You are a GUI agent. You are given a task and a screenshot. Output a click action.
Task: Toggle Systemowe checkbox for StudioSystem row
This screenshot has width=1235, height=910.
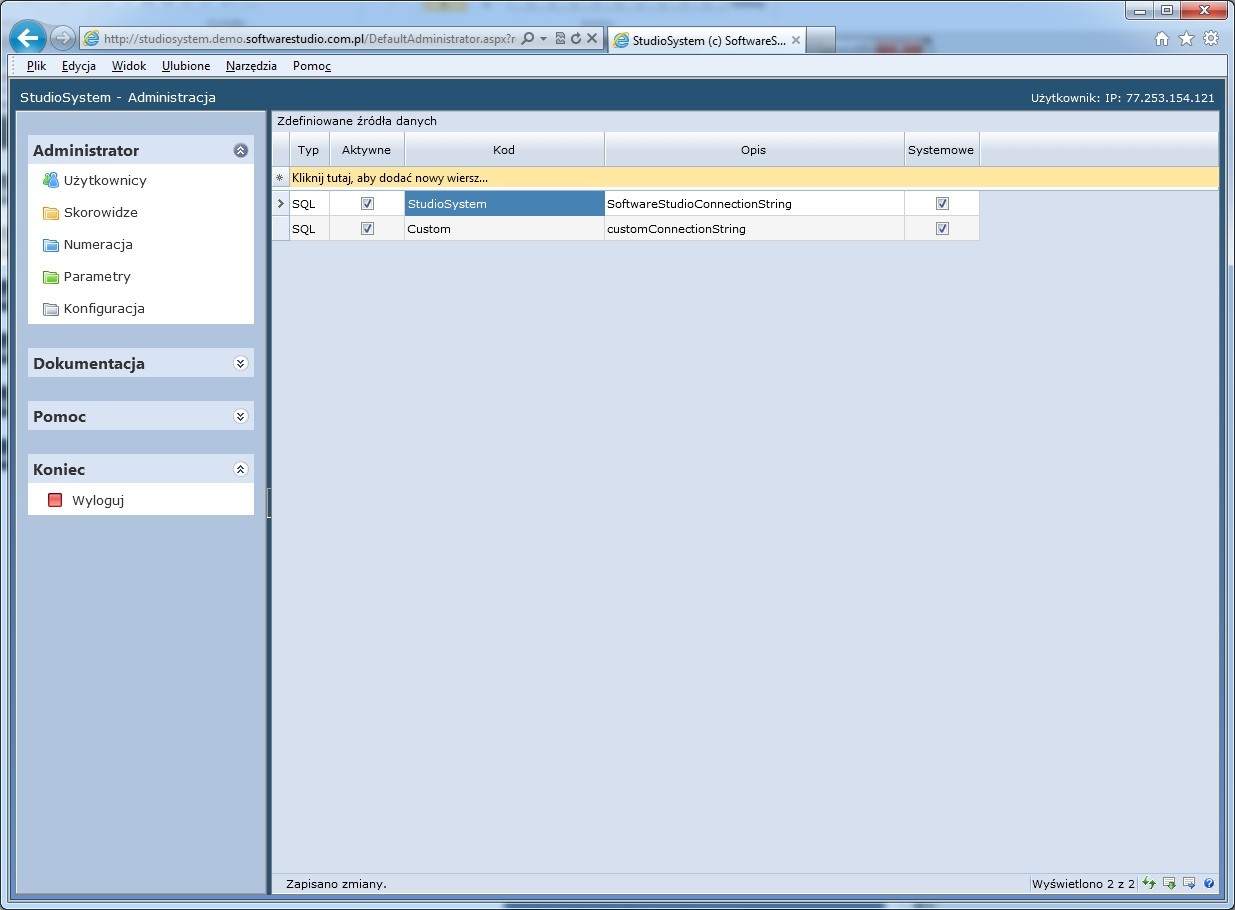point(942,203)
